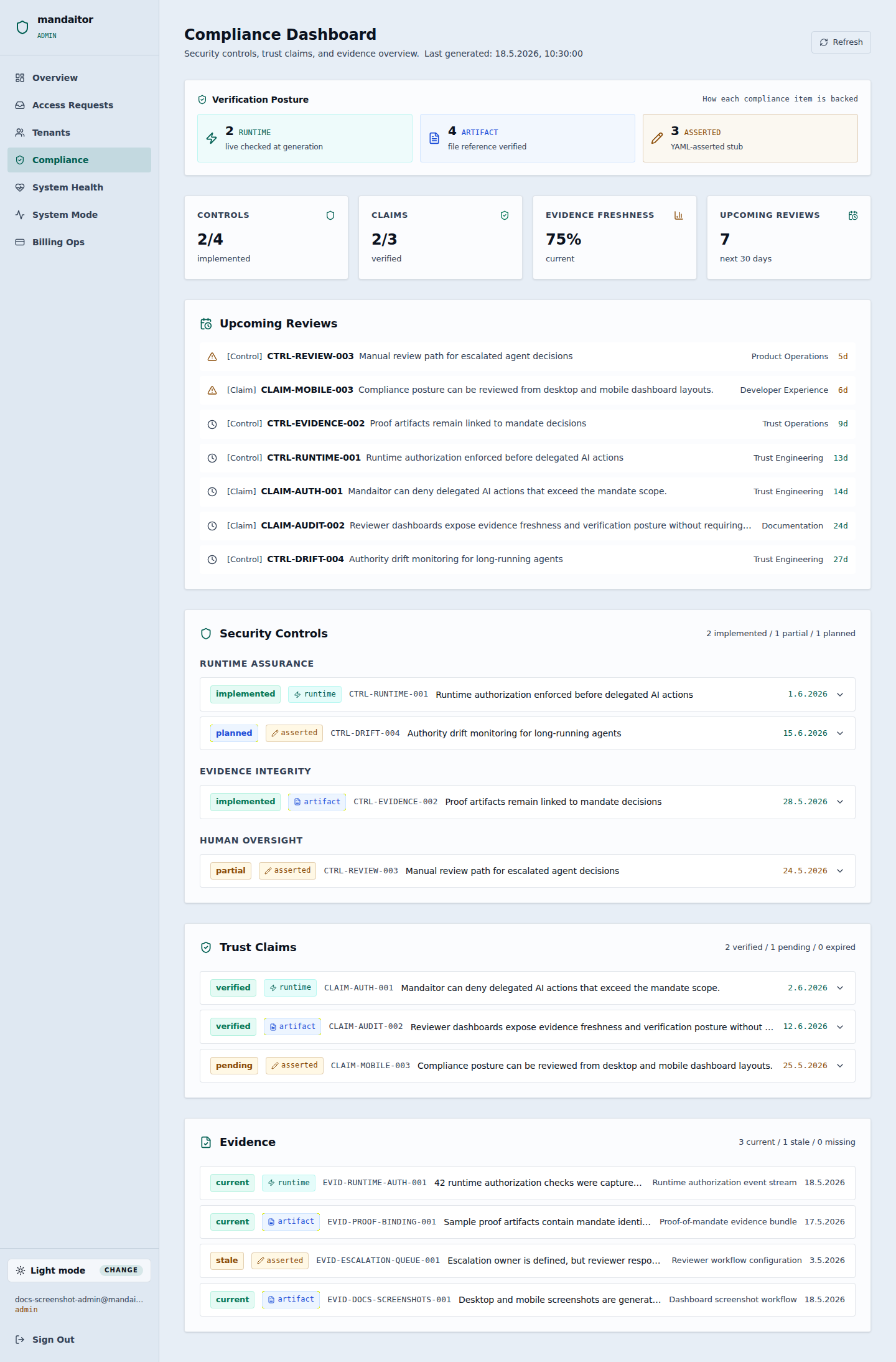Expand the CLAIM-AUTH-001 claim row chevron
The width and height of the screenshot is (896, 1362).
[x=840, y=988]
